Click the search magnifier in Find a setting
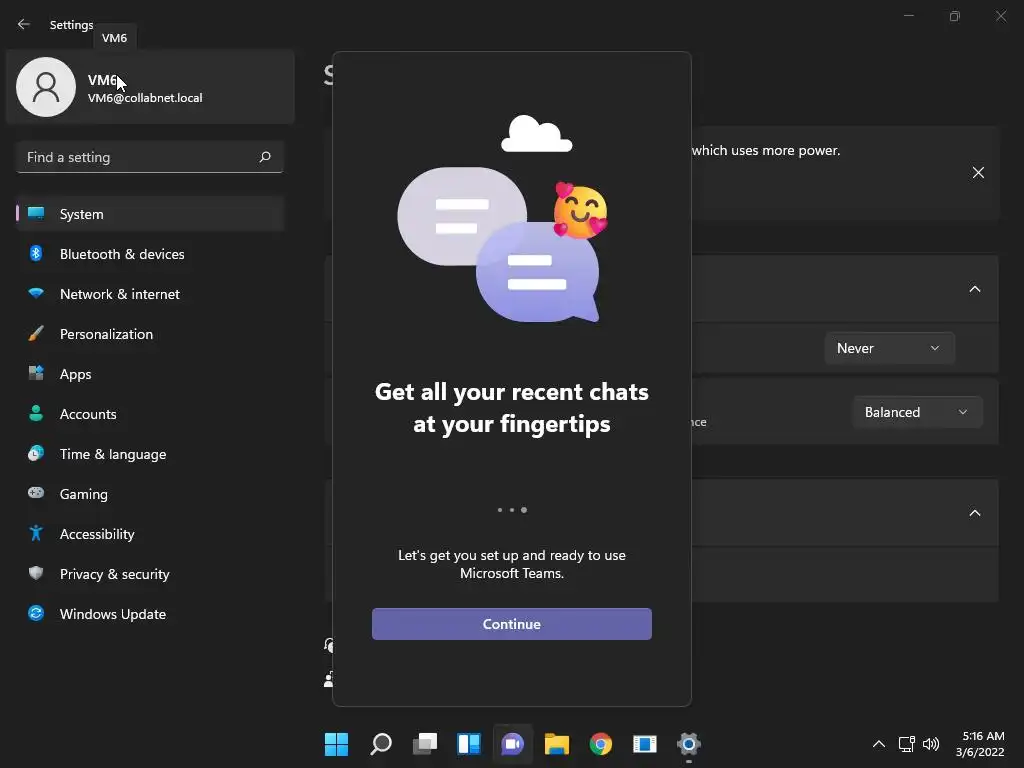The height and width of the screenshot is (768, 1024). coord(264,157)
